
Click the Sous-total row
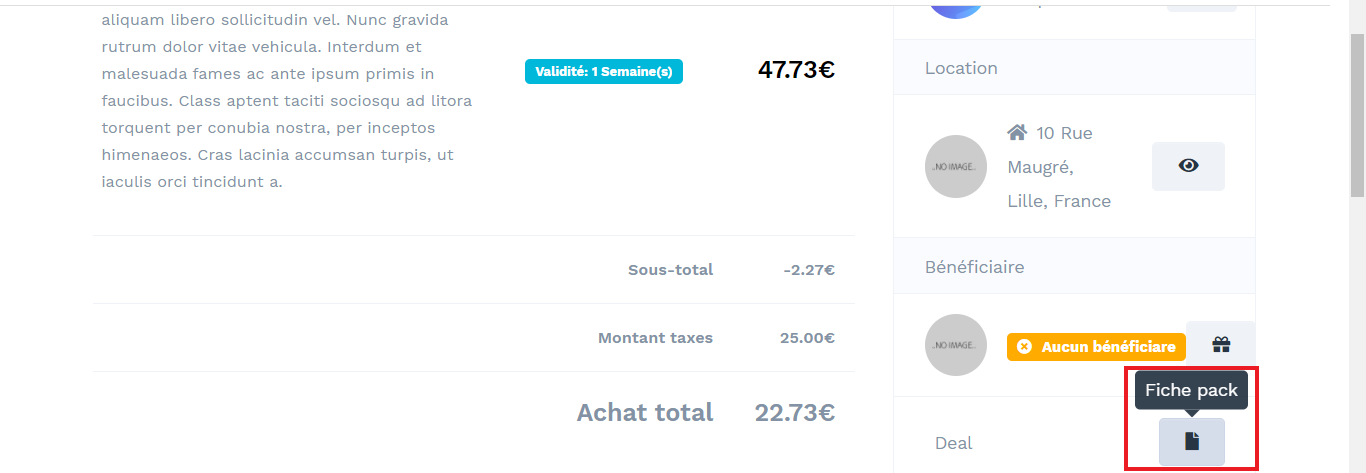474,270
